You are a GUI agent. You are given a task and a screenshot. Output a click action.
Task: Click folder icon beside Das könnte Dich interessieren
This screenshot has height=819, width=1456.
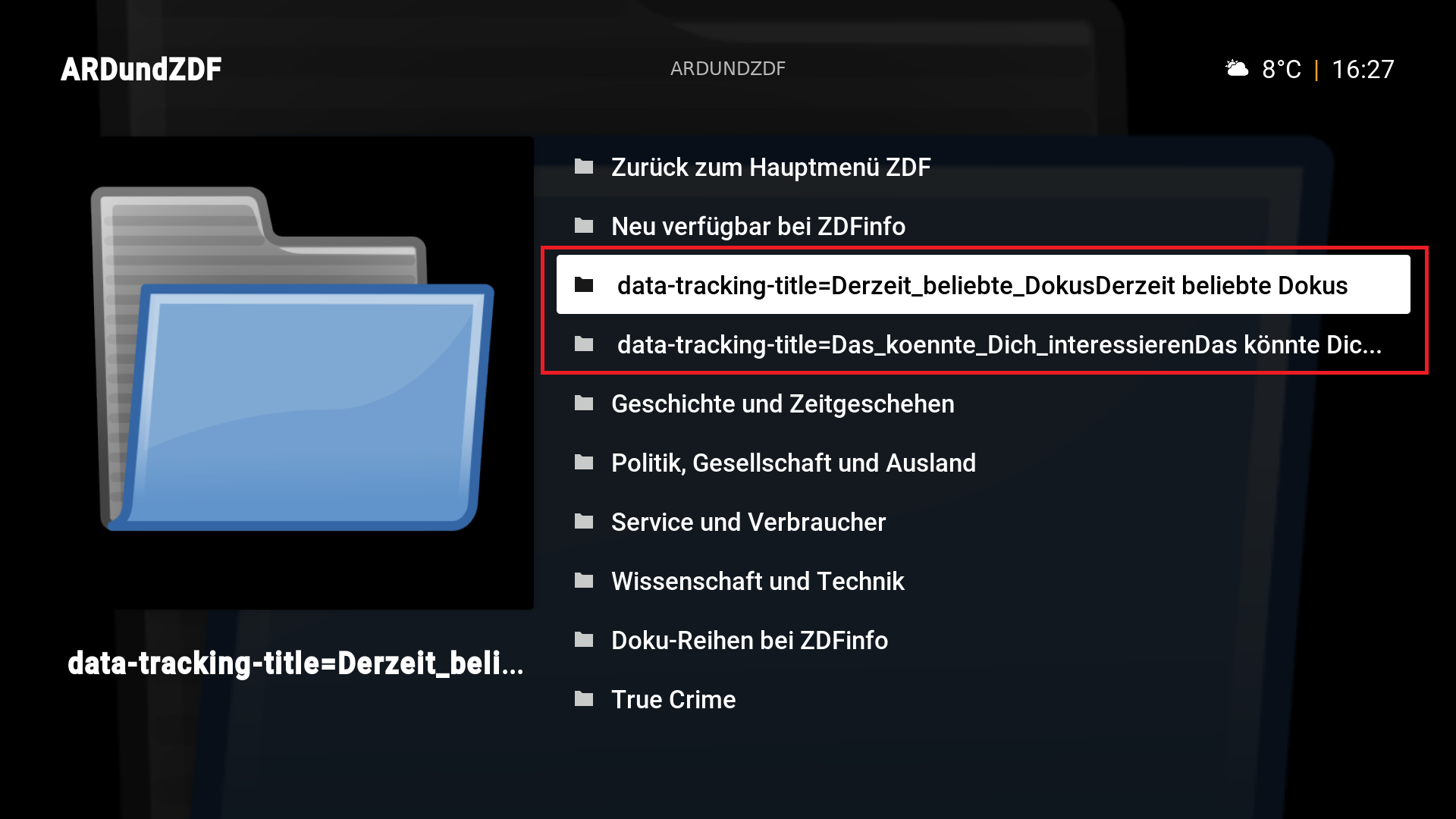[584, 344]
